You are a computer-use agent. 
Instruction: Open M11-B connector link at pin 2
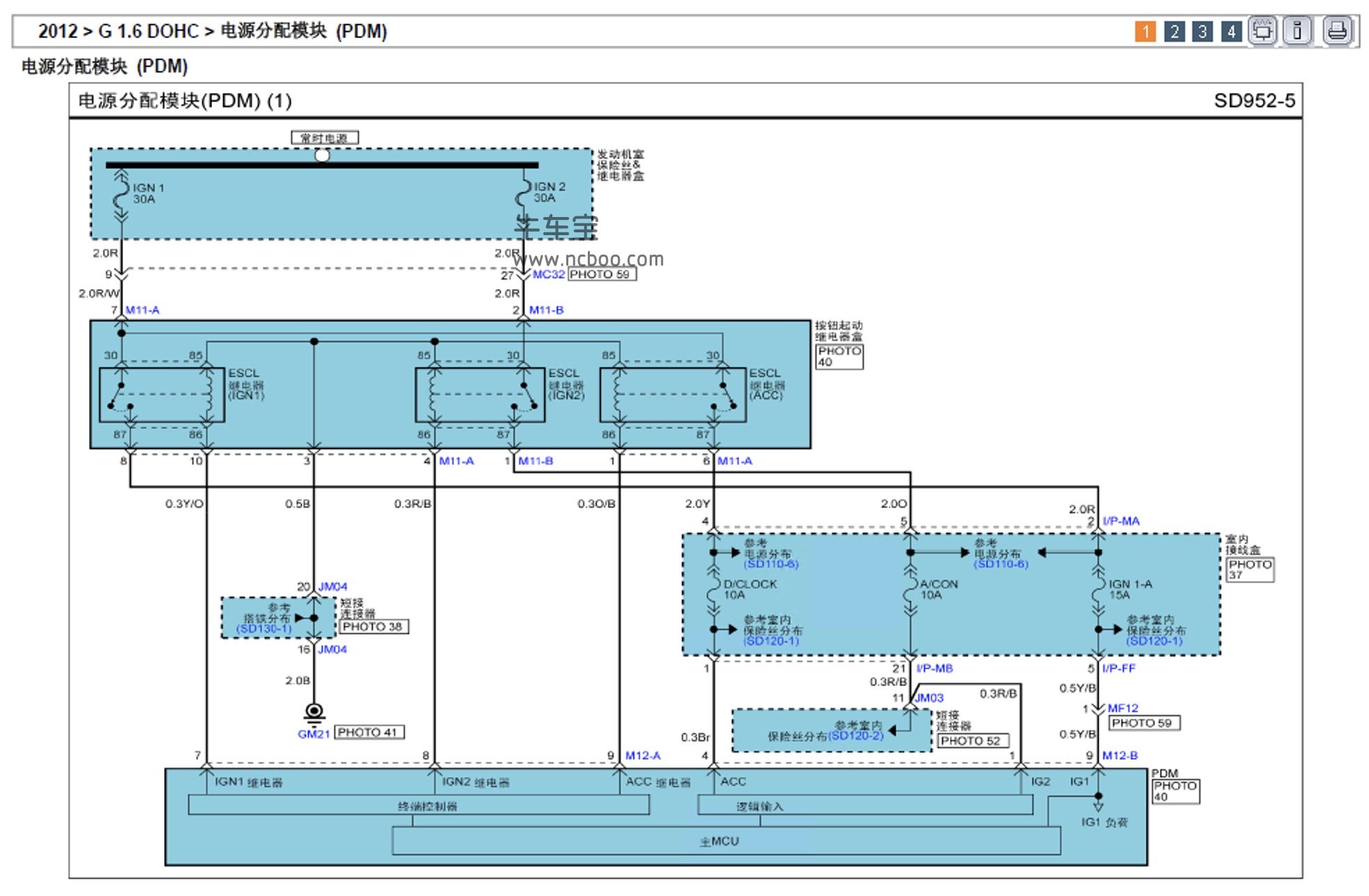(546, 310)
